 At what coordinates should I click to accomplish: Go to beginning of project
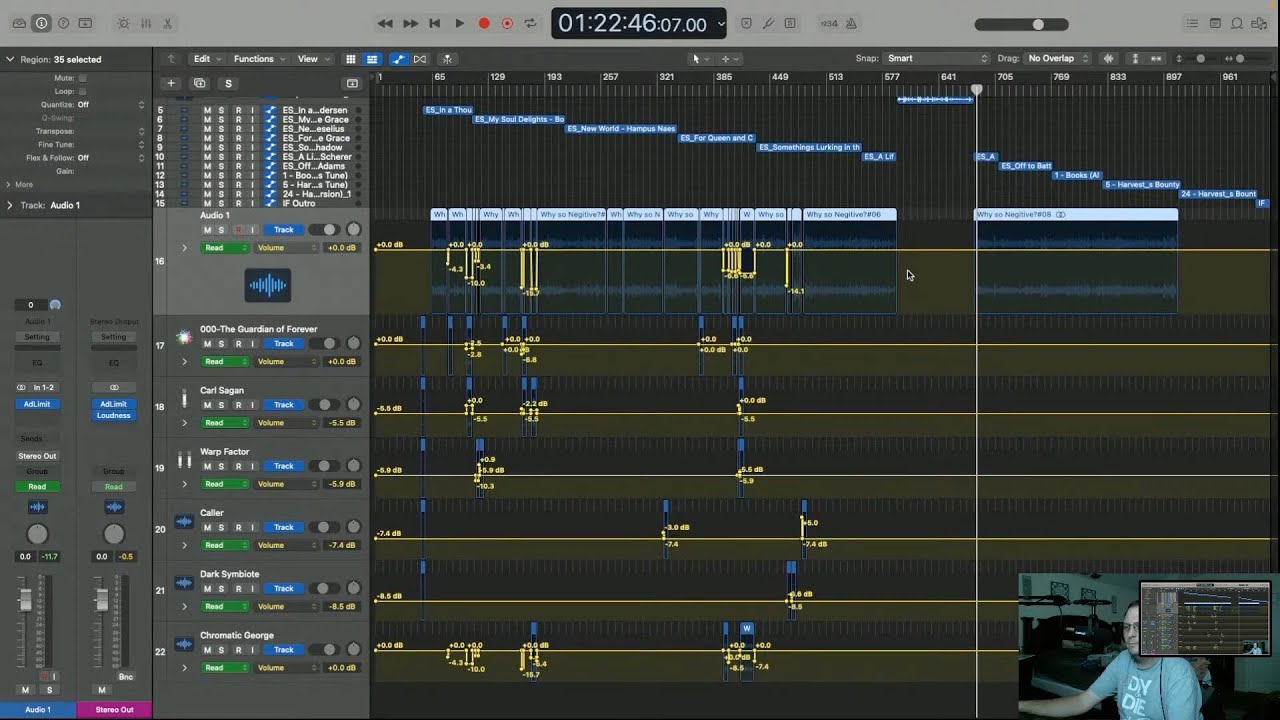[x=435, y=23]
